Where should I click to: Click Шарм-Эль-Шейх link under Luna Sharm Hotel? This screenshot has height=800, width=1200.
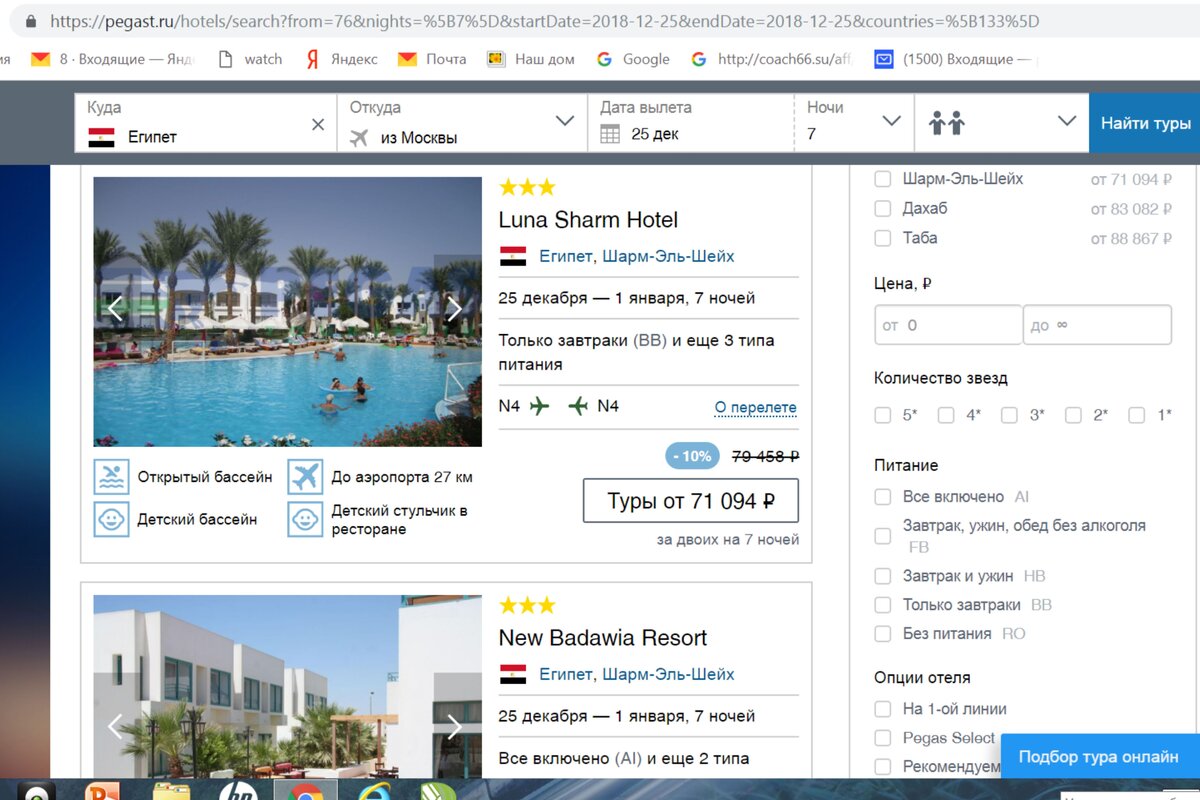click(x=668, y=256)
